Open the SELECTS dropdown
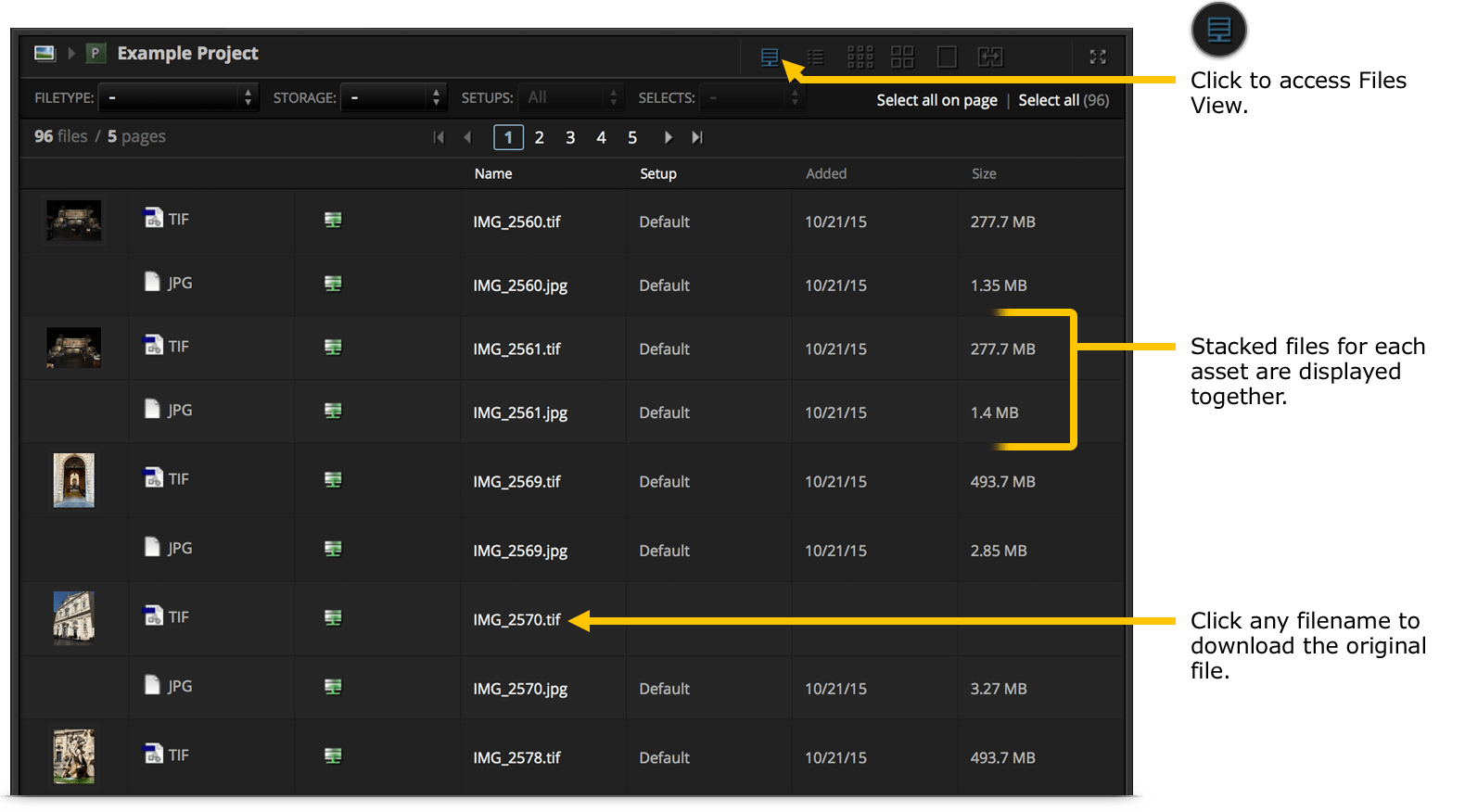This screenshot has height=812, width=1465. tap(751, 97)
